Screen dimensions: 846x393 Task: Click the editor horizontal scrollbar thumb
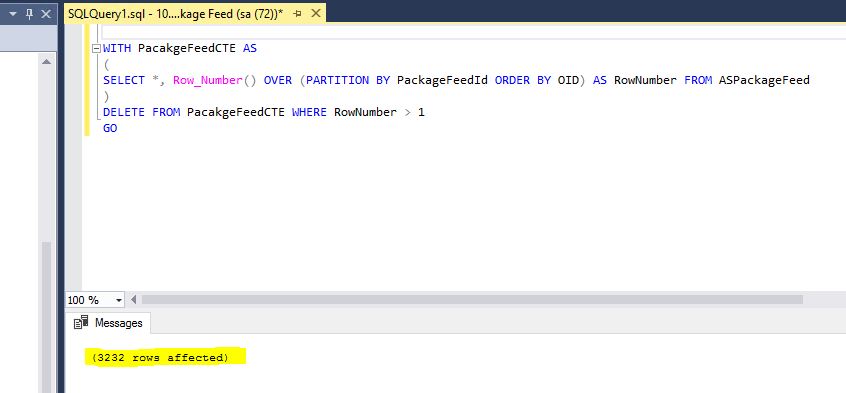coord(472,300)
